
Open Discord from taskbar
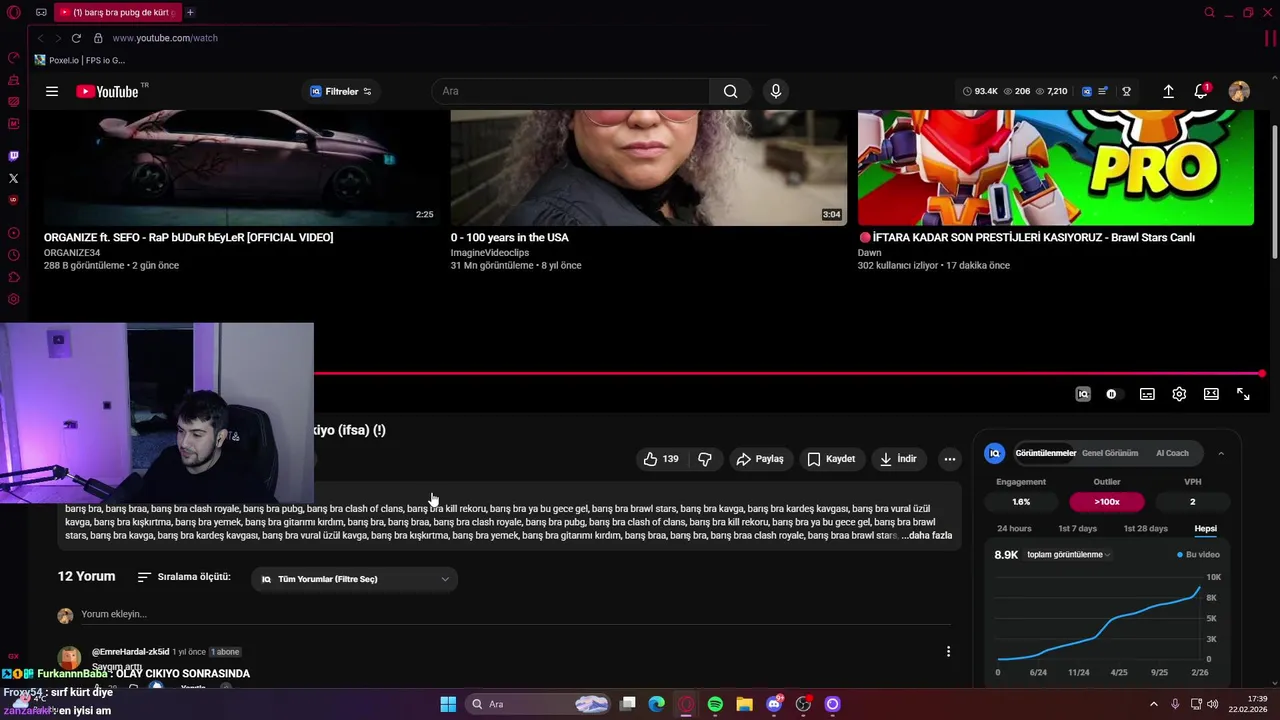(x=774, y=704)
